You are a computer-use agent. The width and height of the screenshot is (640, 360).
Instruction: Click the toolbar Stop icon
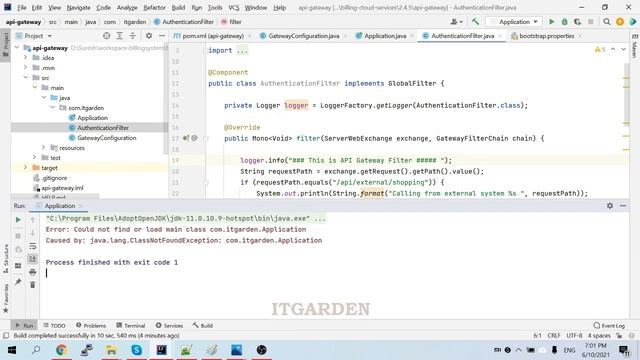(x=590, y=22)
